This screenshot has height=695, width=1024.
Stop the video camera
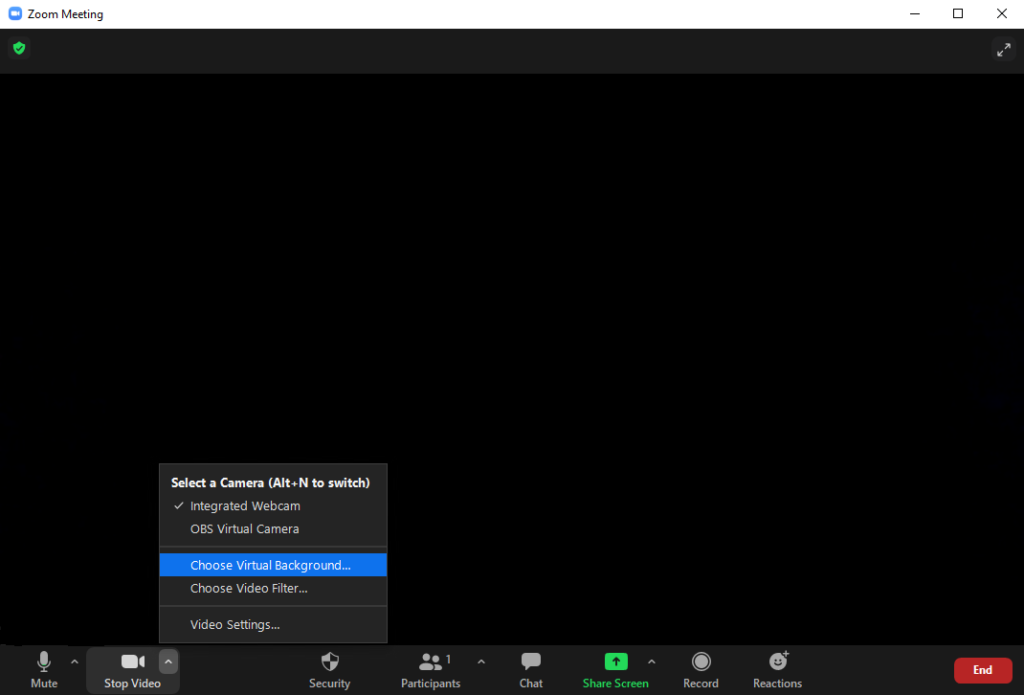(132, 669)
